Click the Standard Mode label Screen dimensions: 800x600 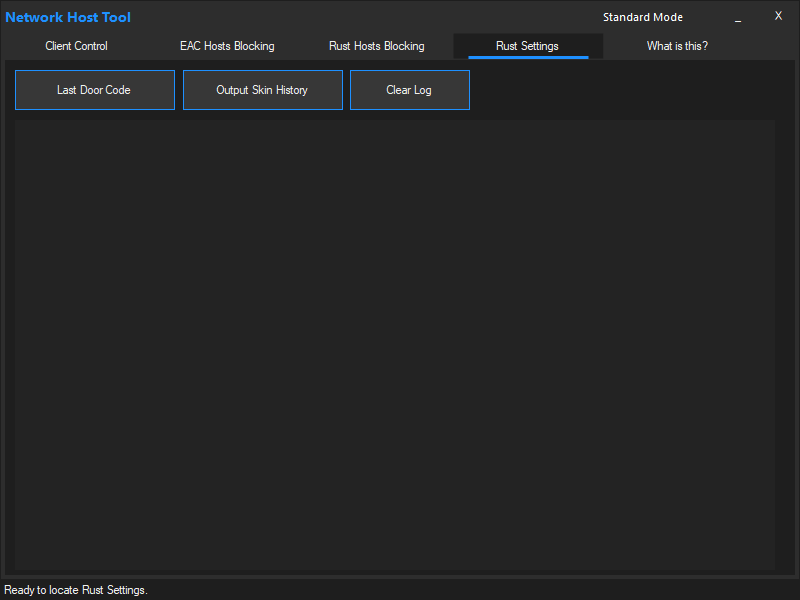[643, 17]
